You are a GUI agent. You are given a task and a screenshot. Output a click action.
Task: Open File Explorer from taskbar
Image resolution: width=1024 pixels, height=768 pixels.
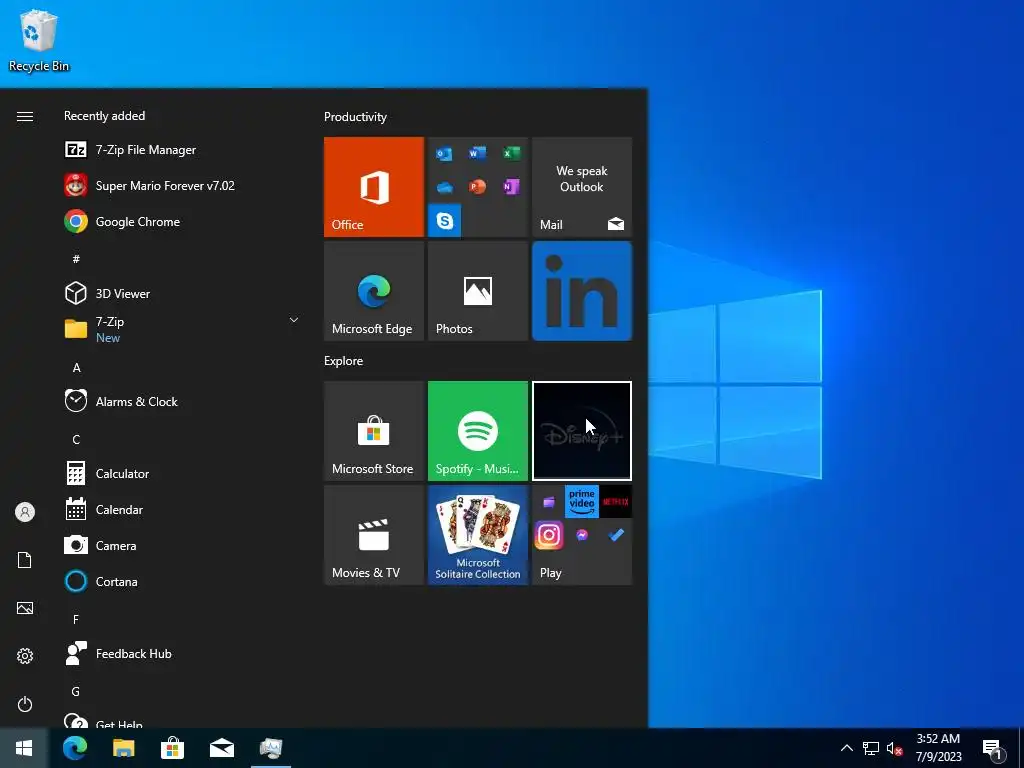point(123,748)
